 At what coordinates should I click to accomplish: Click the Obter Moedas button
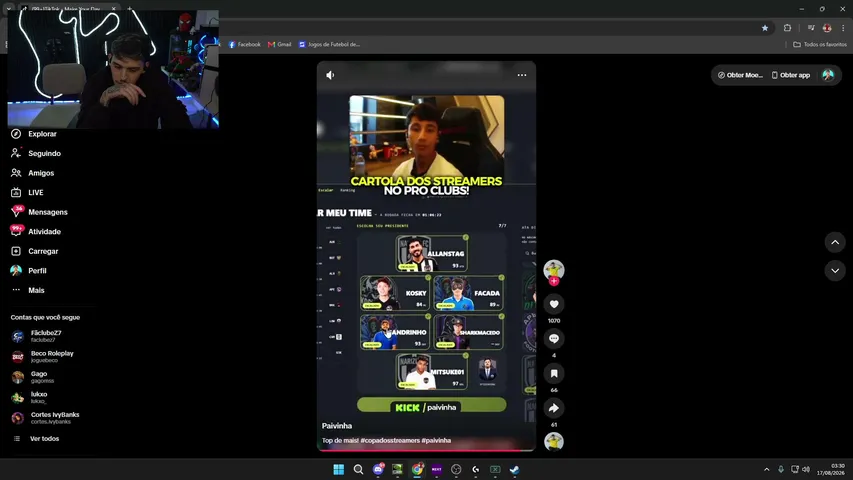tap(740, 75)
